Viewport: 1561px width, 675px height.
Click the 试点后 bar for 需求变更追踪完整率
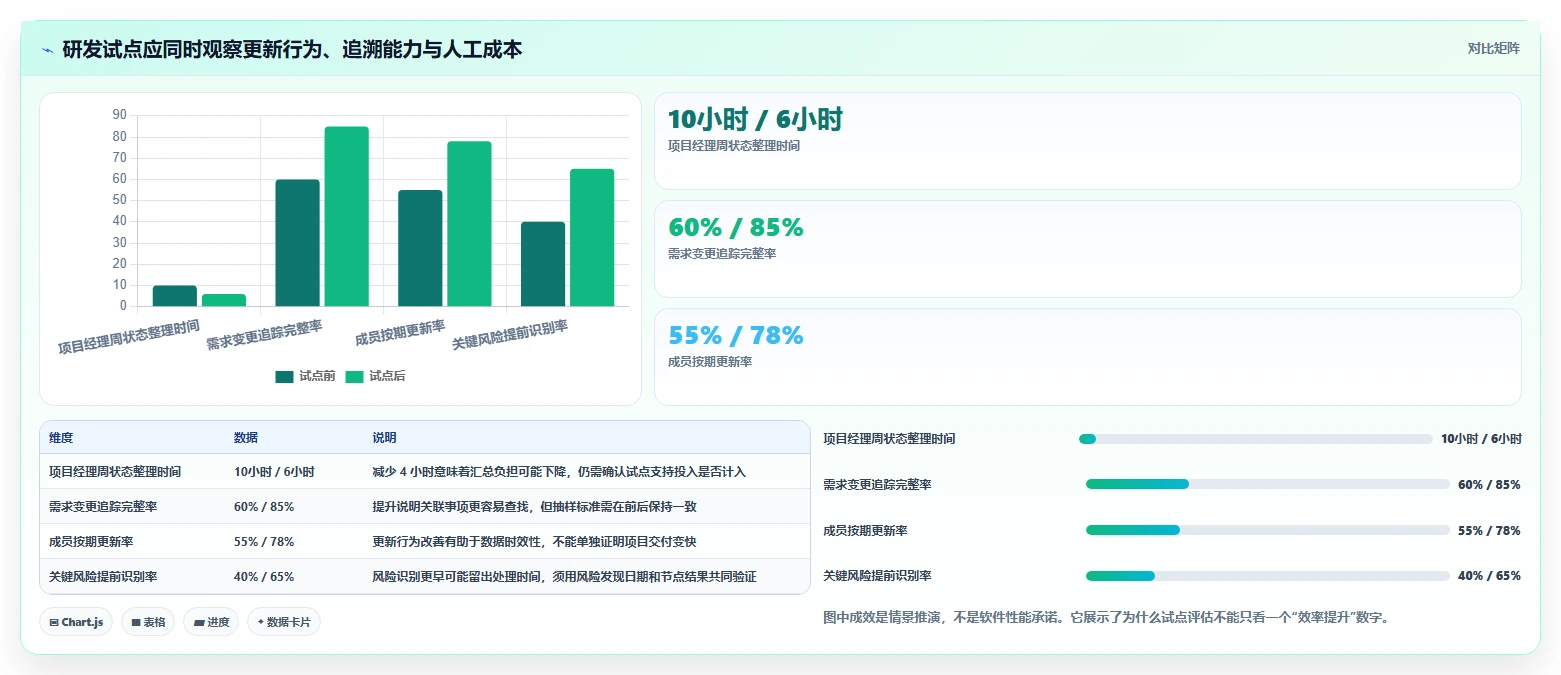(x=346, y=216)
